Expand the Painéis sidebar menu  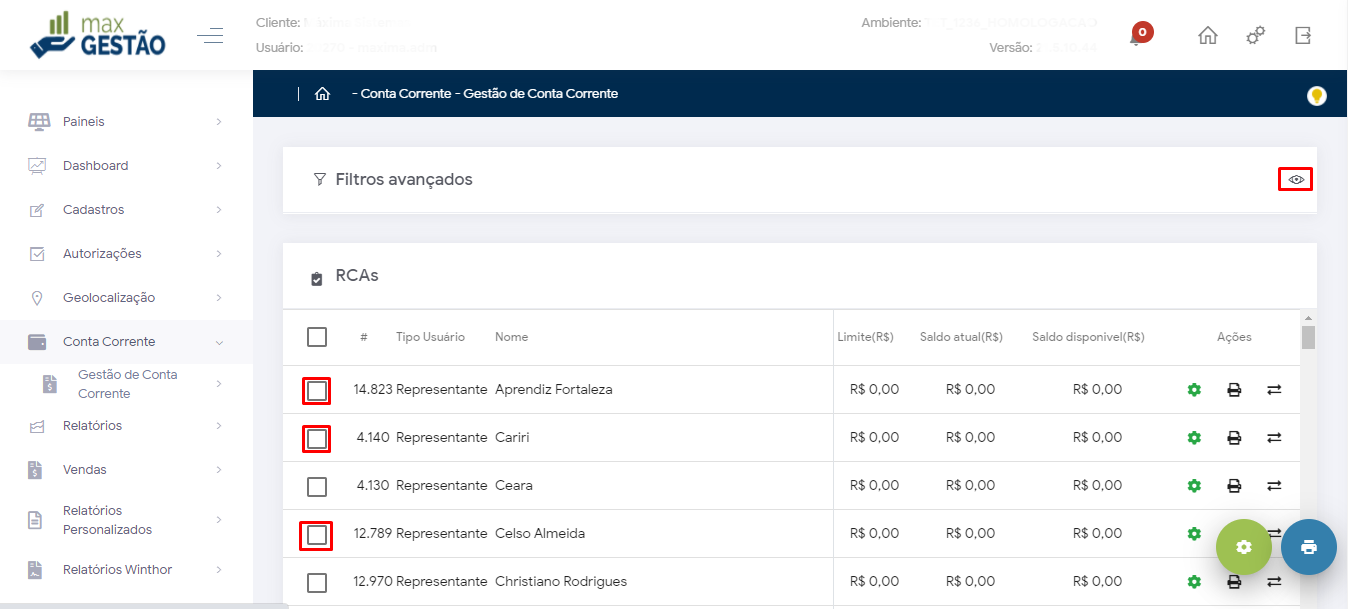point(125,122)
